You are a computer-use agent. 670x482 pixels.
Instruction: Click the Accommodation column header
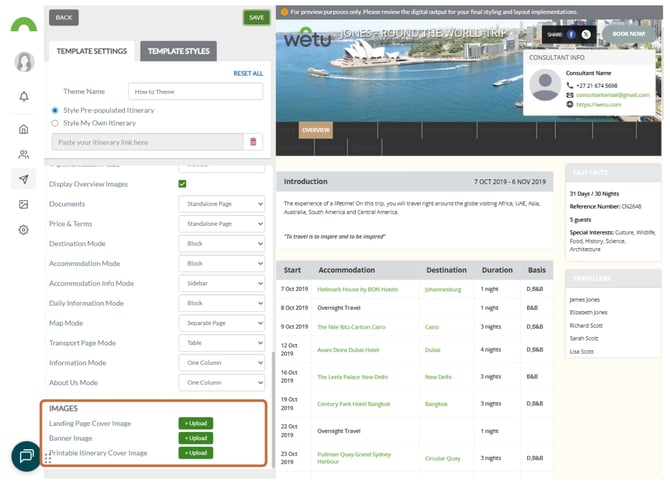pos(347,270)
